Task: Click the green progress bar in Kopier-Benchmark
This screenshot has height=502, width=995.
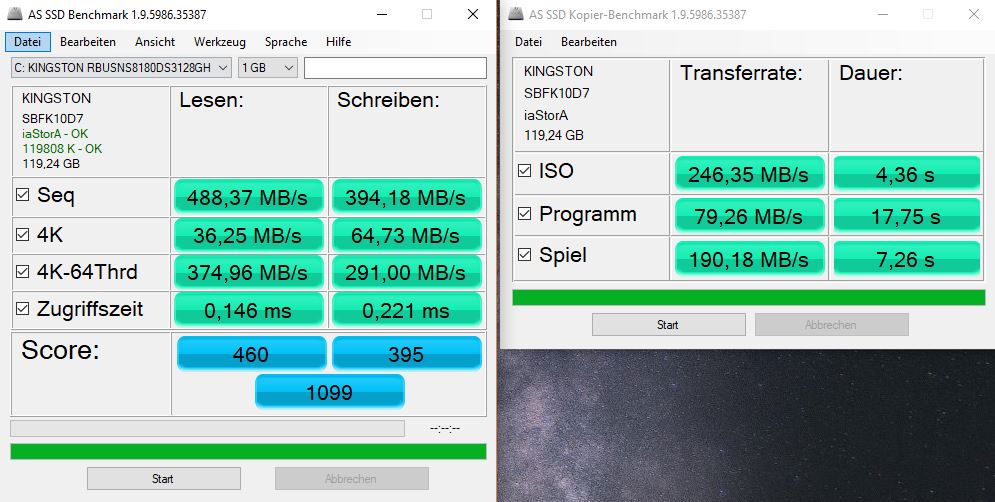Action: [749, 297]
